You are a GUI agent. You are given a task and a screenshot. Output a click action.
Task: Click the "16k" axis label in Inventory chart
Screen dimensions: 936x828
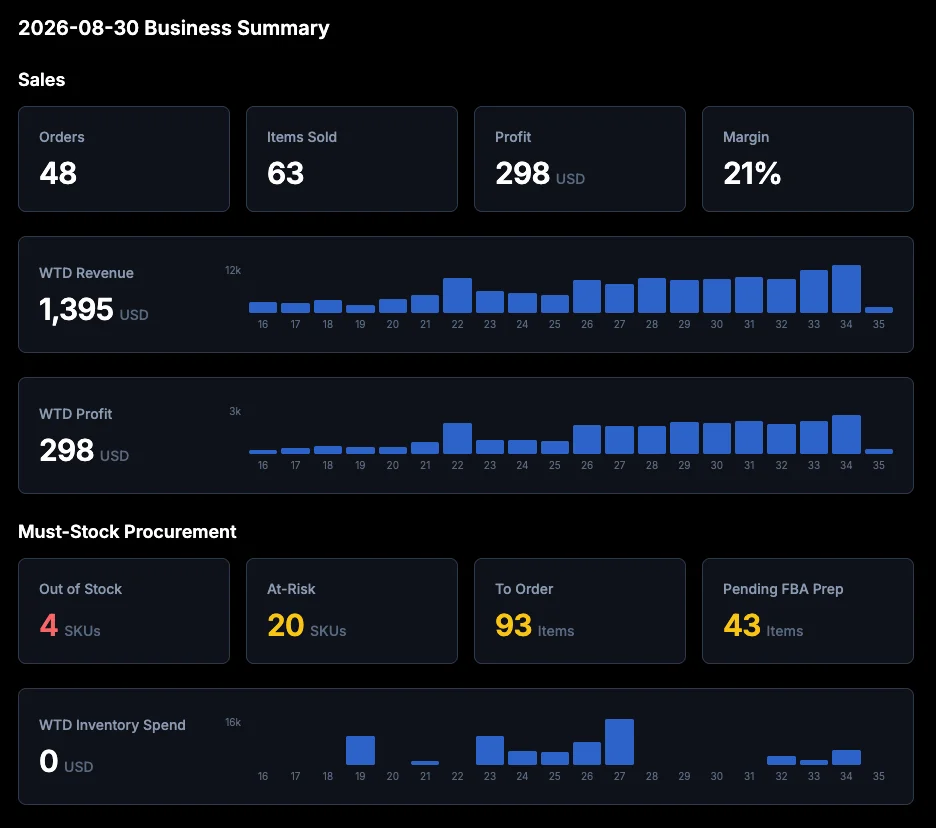tap(233, 722)
